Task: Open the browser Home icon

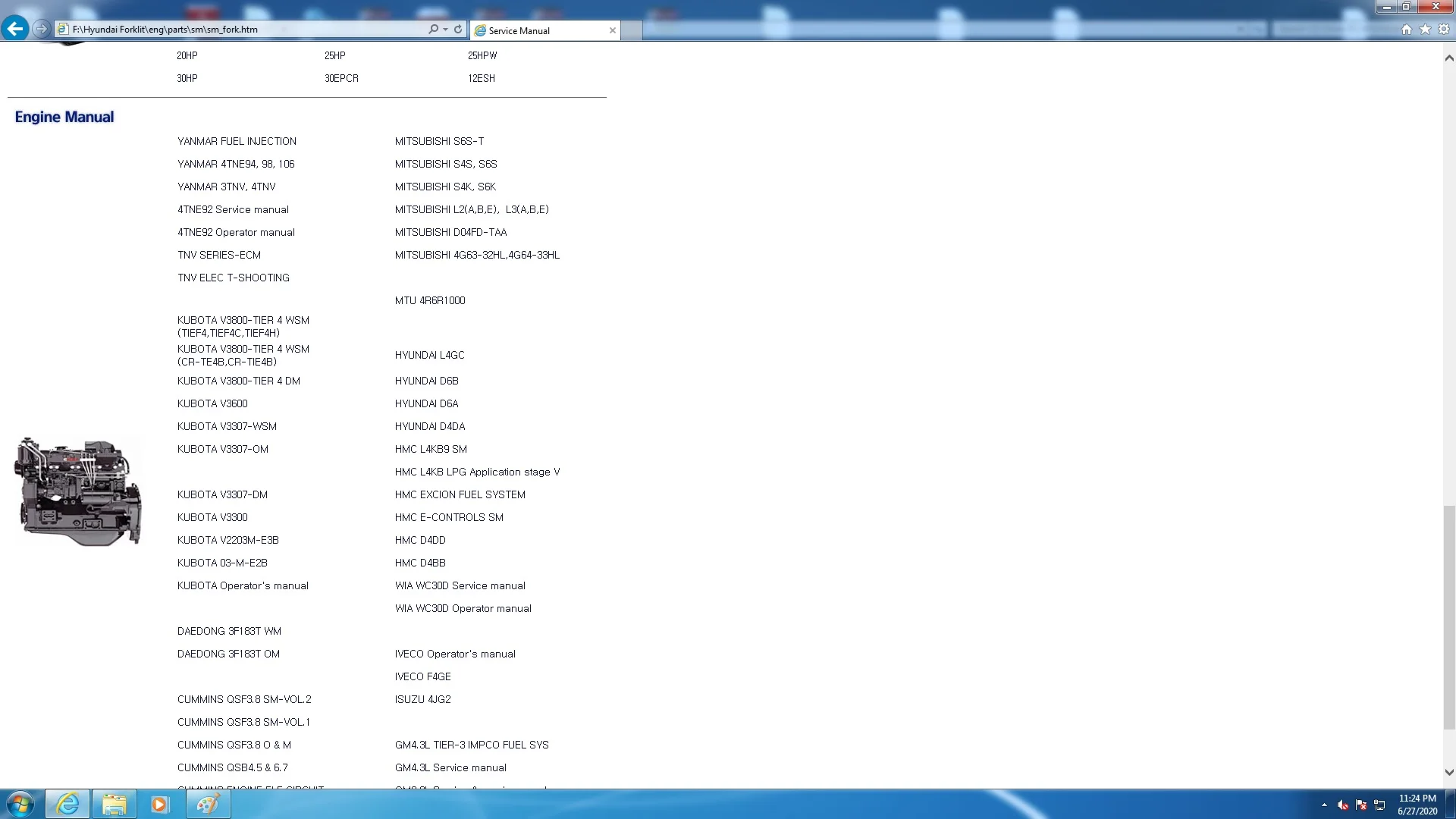Action: (x=1407, y=30)
